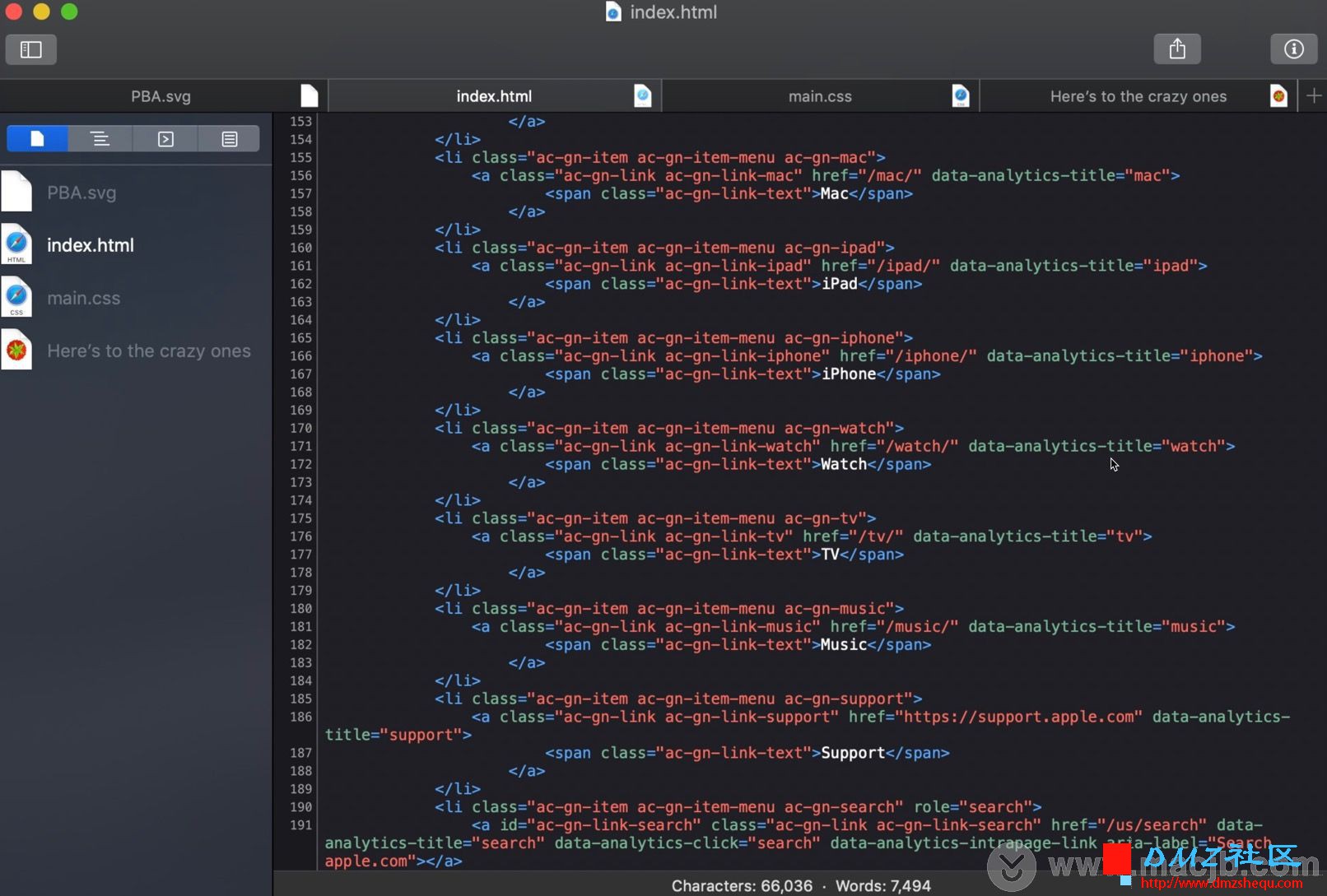The width and height of the screenshot is (1327, 896).
Task: Click line number 186 in gutter
Action: tap(300, 717)
